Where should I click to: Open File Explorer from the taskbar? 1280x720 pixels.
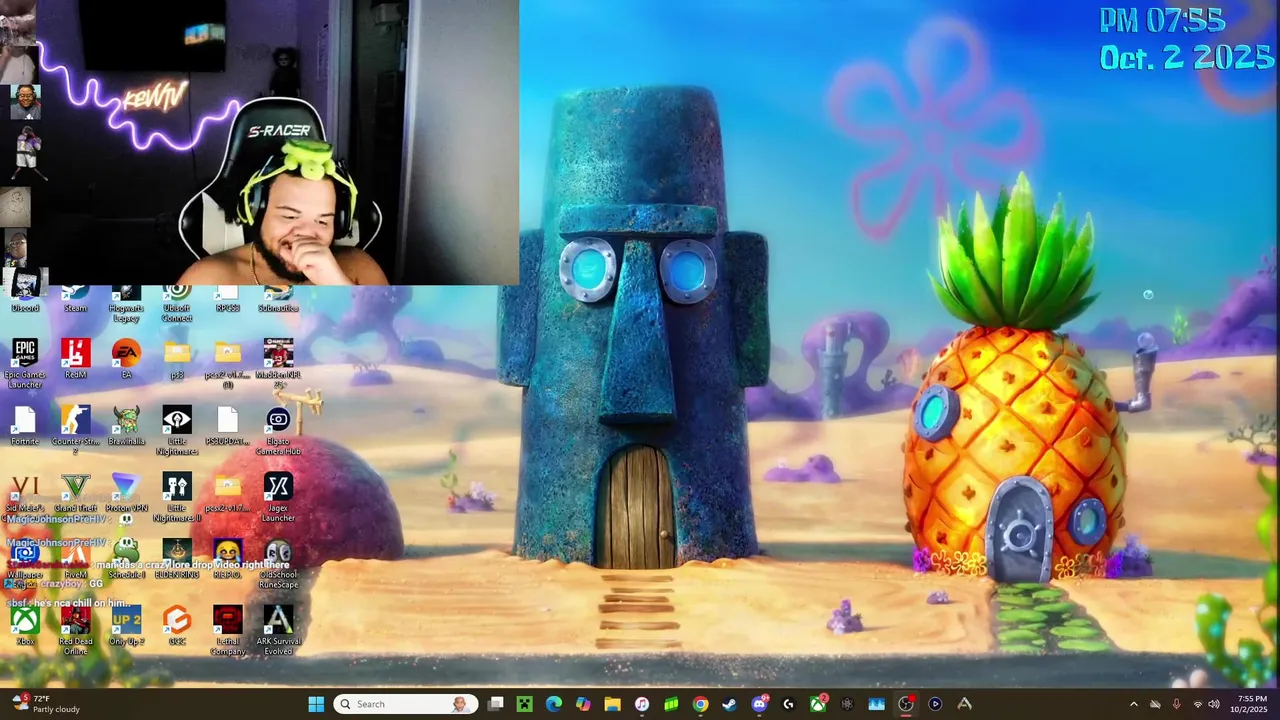(612, 704)
